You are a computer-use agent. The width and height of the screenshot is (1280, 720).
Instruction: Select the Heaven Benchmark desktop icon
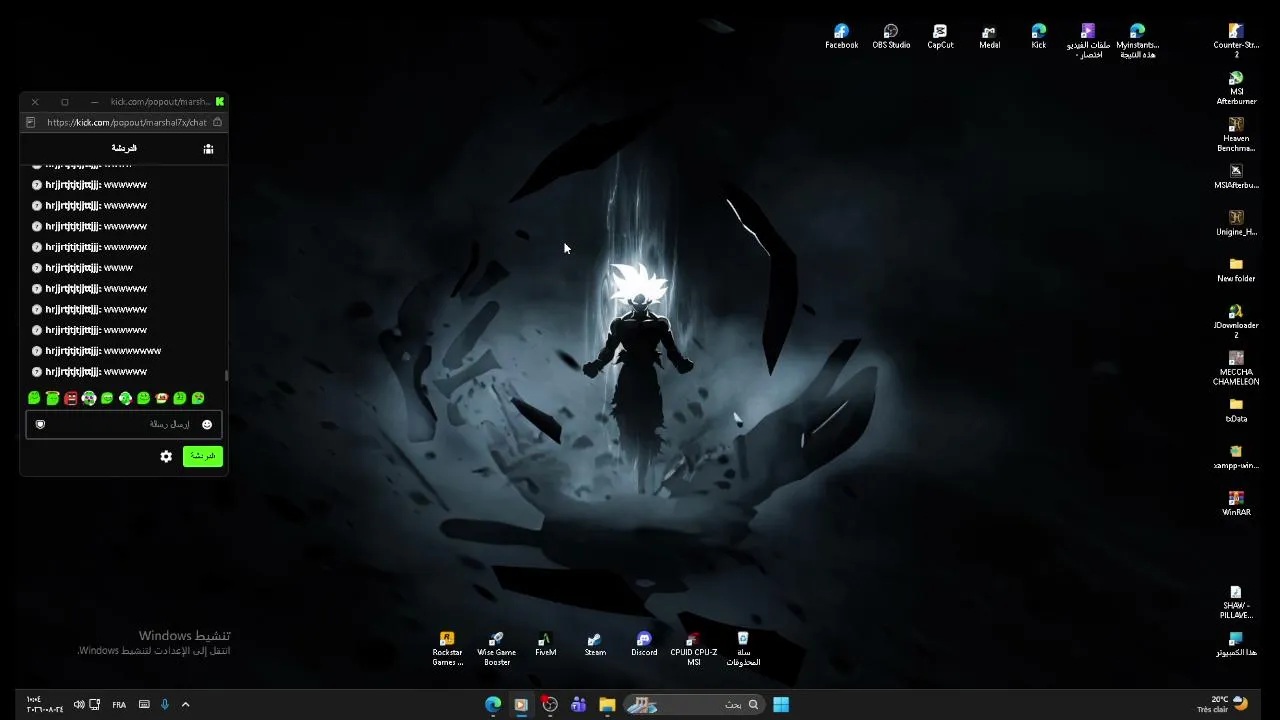(1236, 135)
